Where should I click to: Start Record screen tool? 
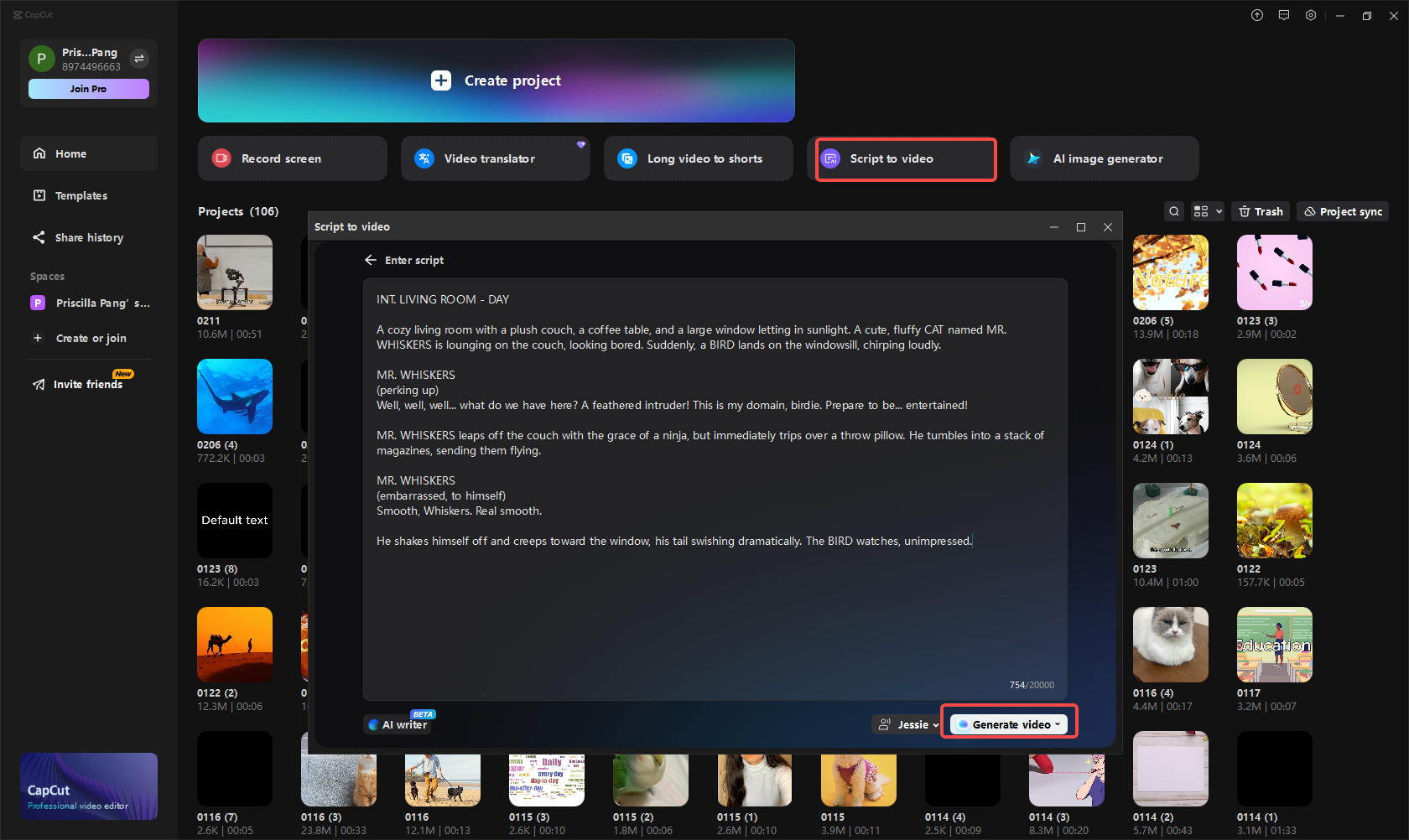click(293, 158)
